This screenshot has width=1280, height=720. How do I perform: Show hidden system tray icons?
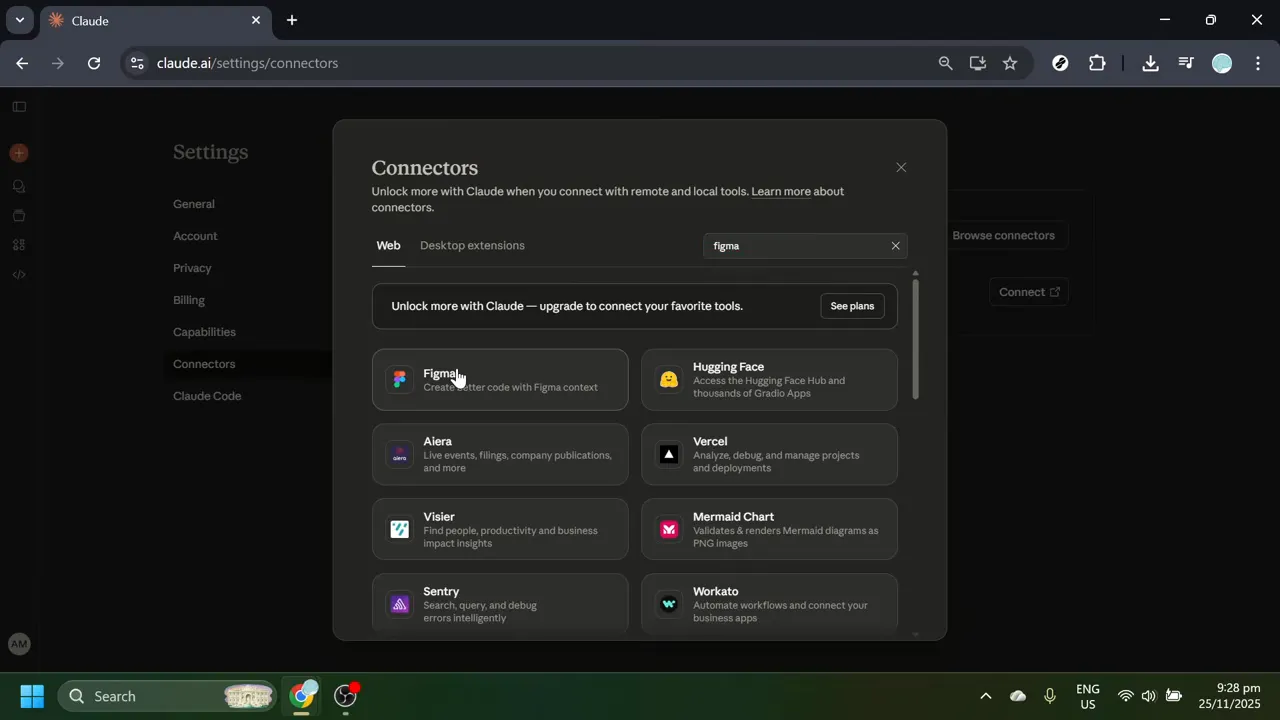tap(985, 696)
